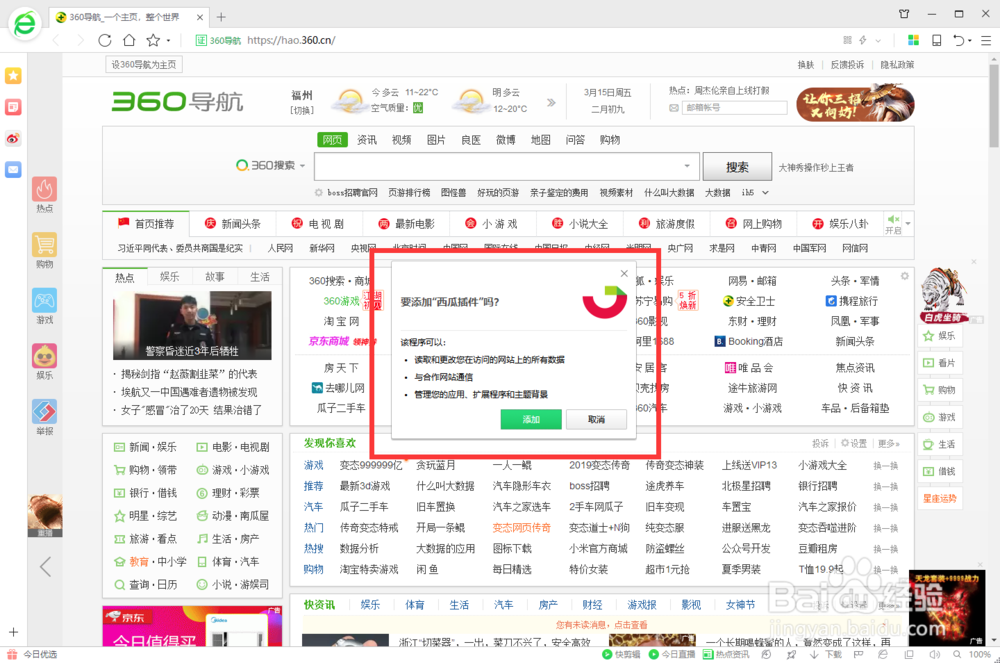The image size is (1000, 663).
Task: Open a new tab with plus
Action: (221, 17)
